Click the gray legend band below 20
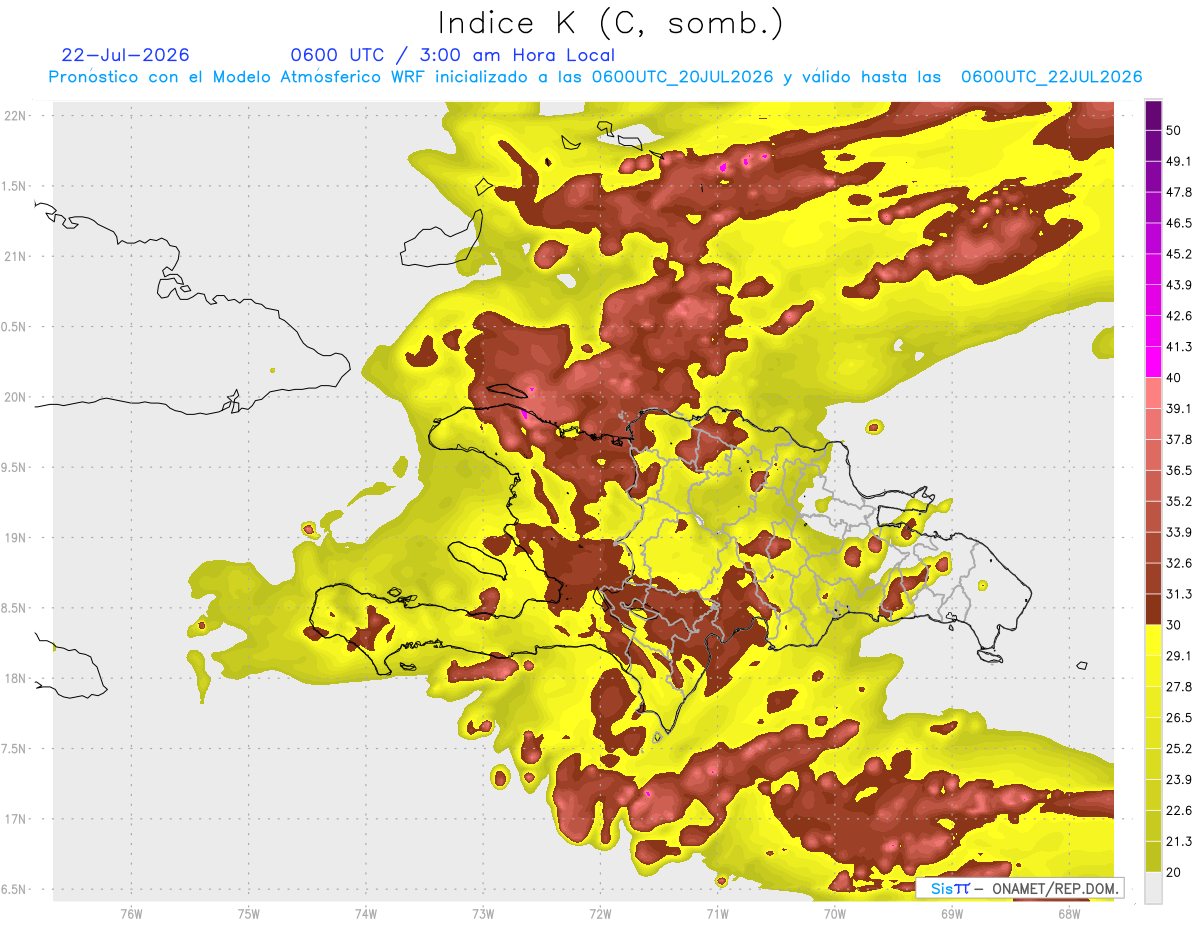Image resolution: width=1200 pixels, height=927 pixels. 1153,888
